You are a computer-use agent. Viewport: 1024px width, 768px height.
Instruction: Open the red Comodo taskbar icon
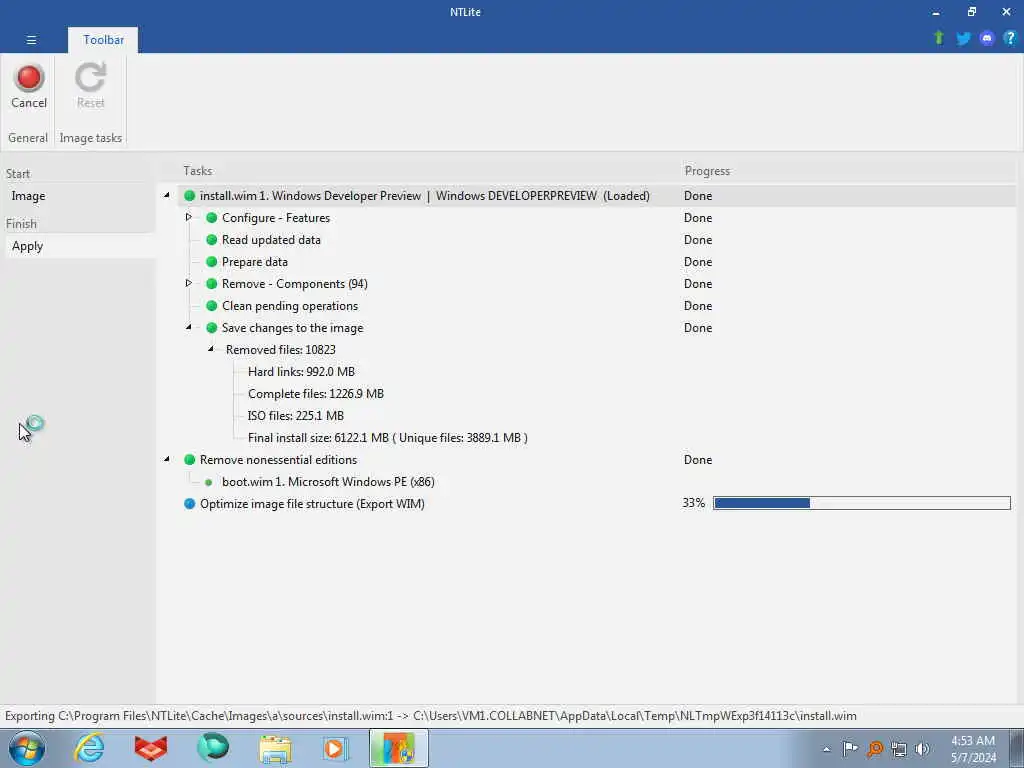151,748
